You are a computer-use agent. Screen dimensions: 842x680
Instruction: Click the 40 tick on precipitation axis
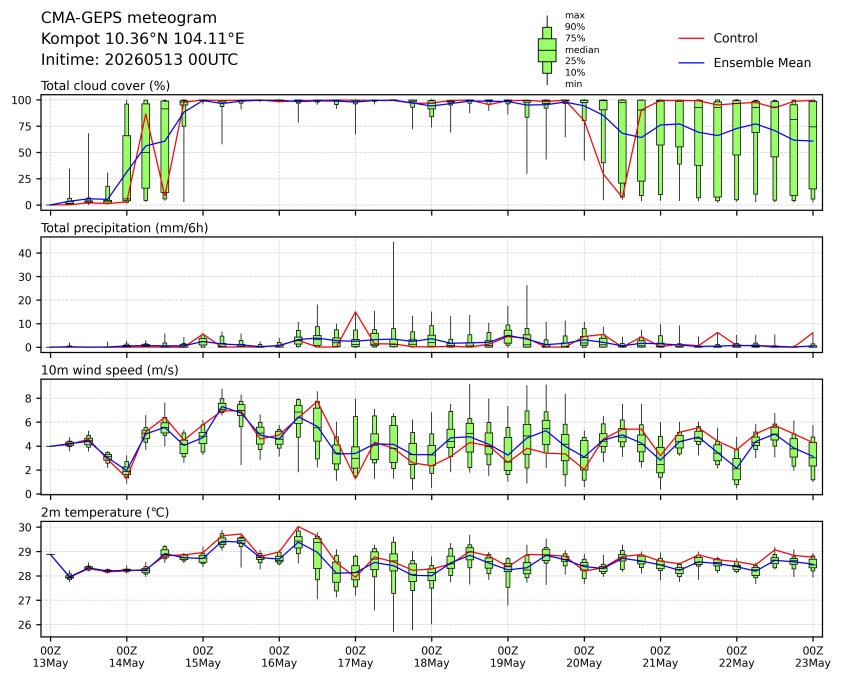point(26,253)
